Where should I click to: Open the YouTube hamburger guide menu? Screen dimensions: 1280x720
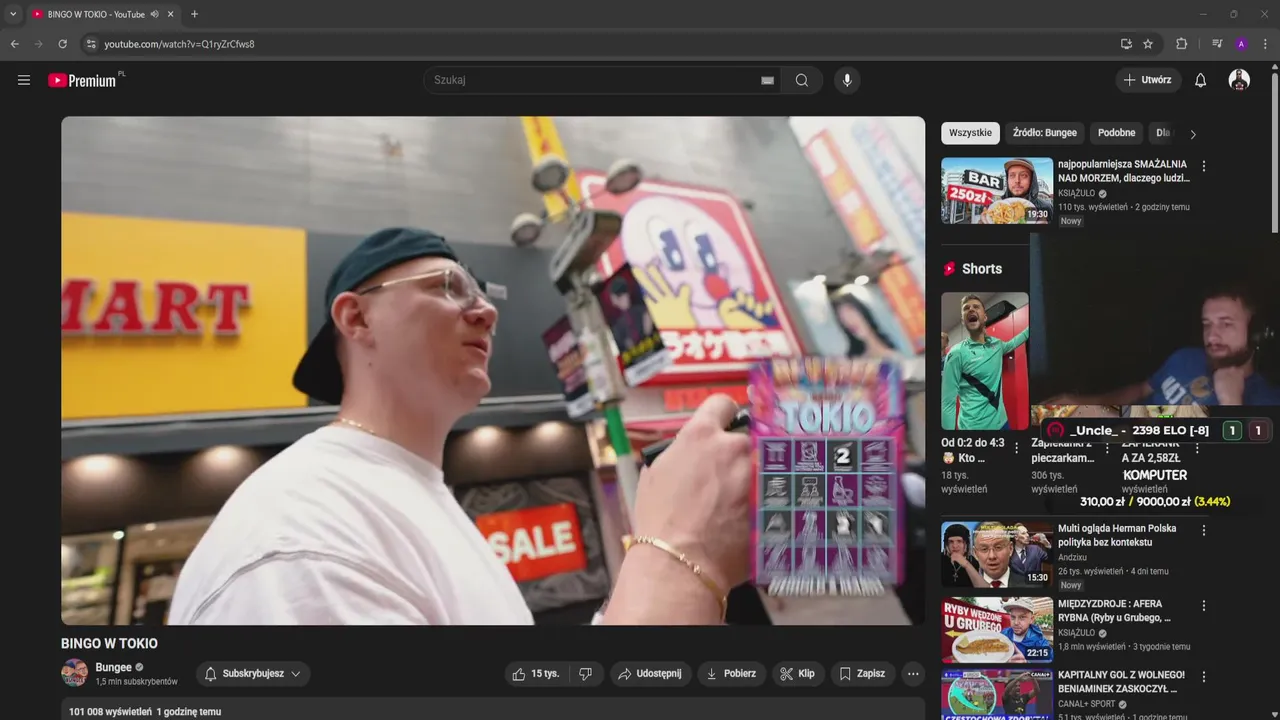point(24,80)
